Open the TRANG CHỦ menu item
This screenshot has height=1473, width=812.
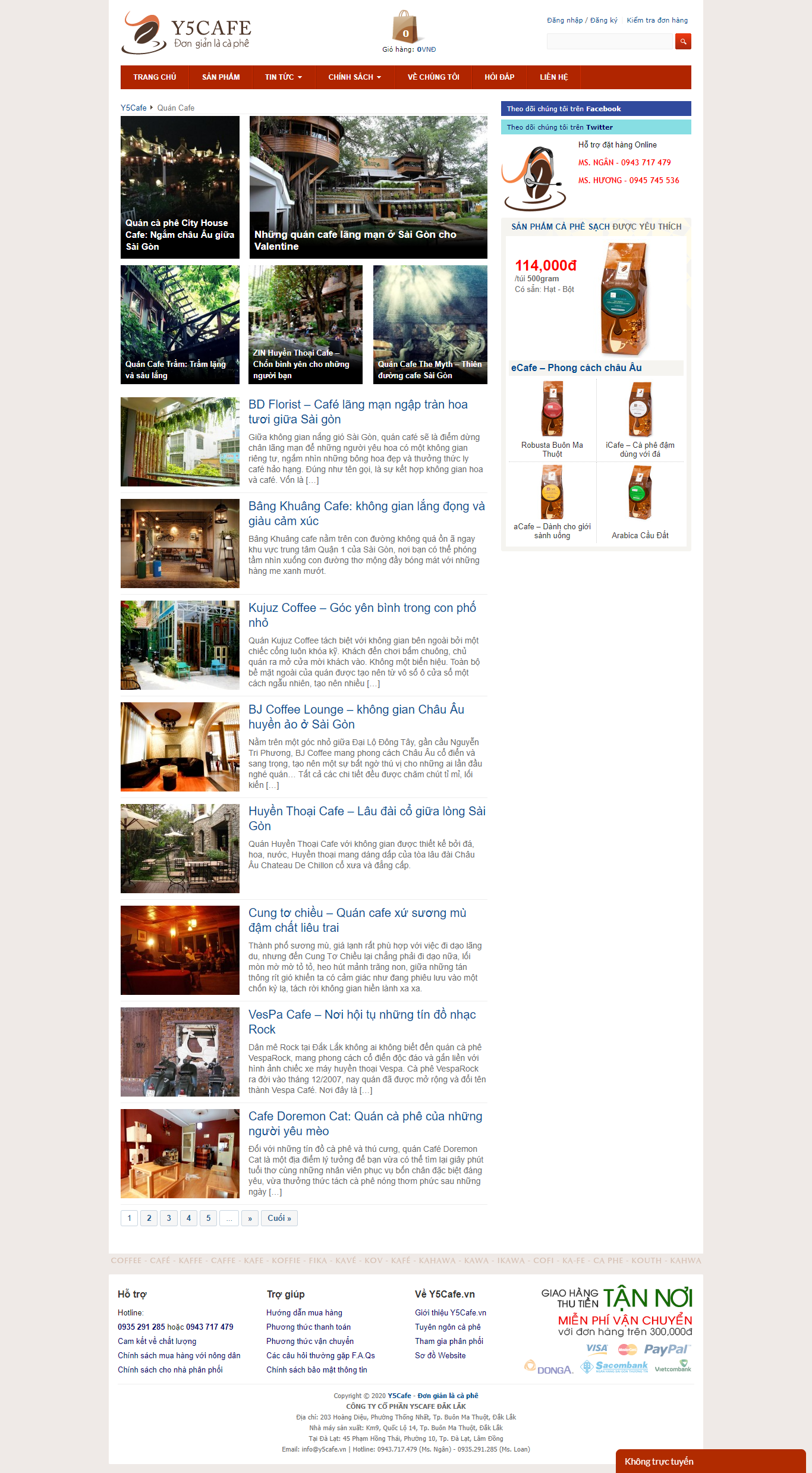coord(155,77)
